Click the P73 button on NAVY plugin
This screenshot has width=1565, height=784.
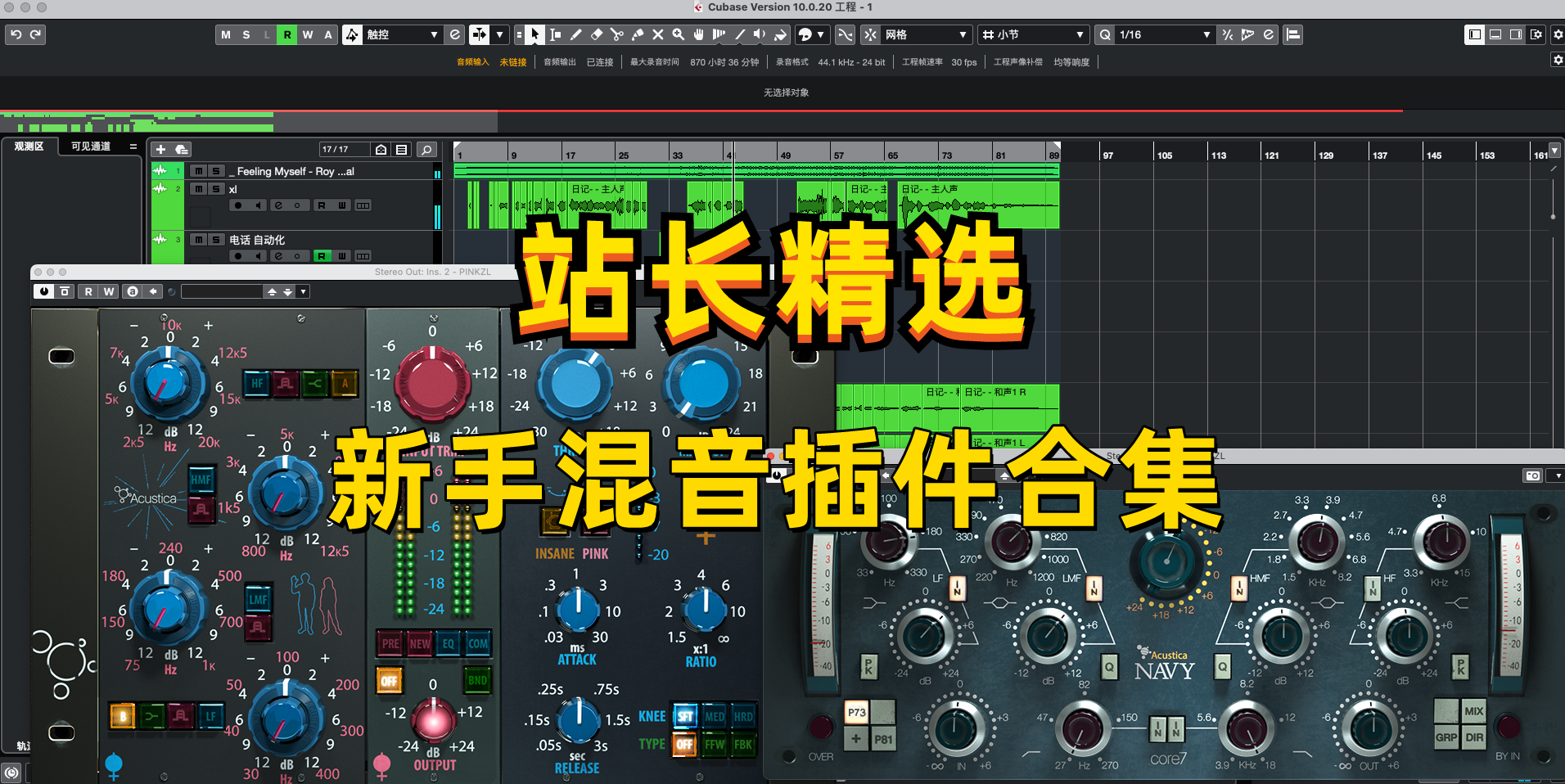click(857, 712)
